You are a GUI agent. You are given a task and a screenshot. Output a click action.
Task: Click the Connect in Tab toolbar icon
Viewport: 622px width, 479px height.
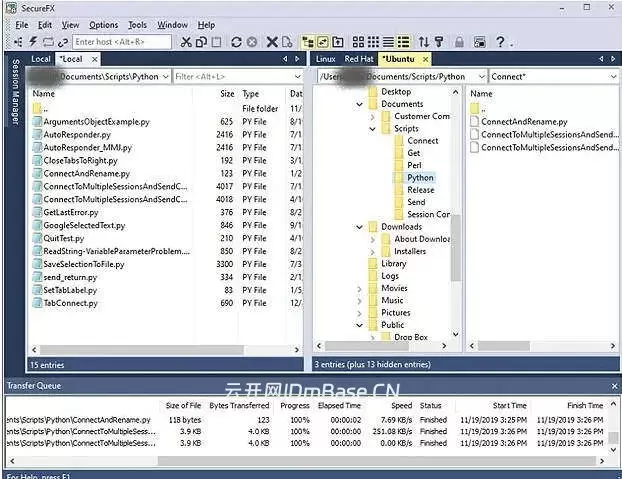coord(48,42)
